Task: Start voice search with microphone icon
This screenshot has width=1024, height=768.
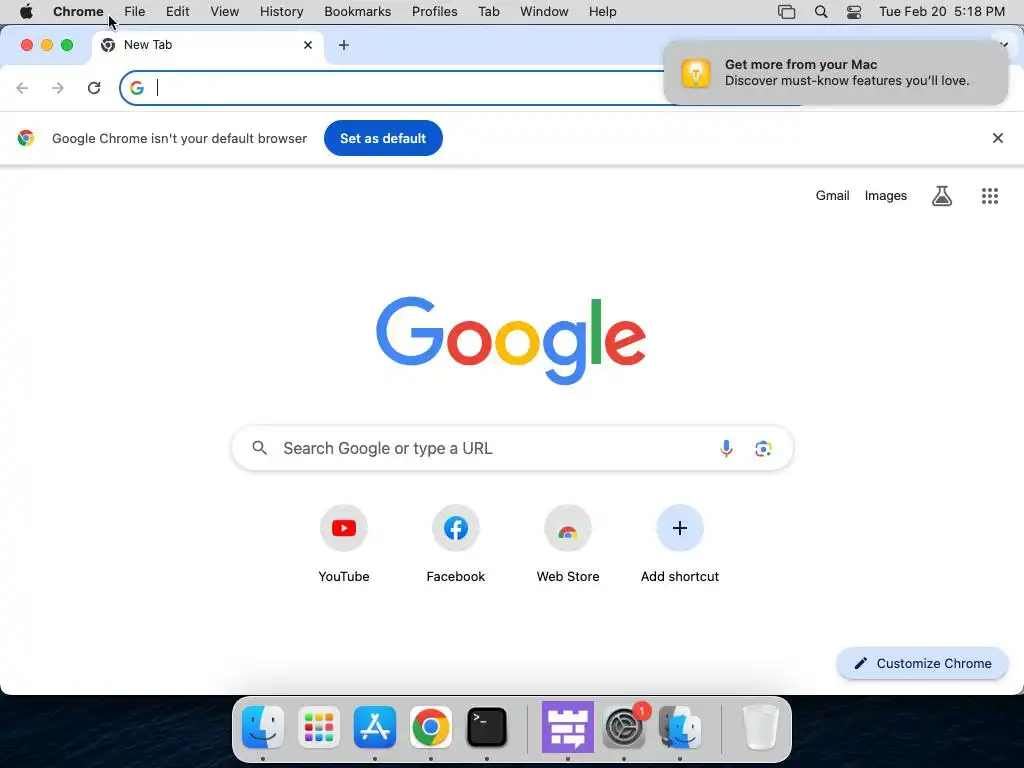Action: point(726,449)
